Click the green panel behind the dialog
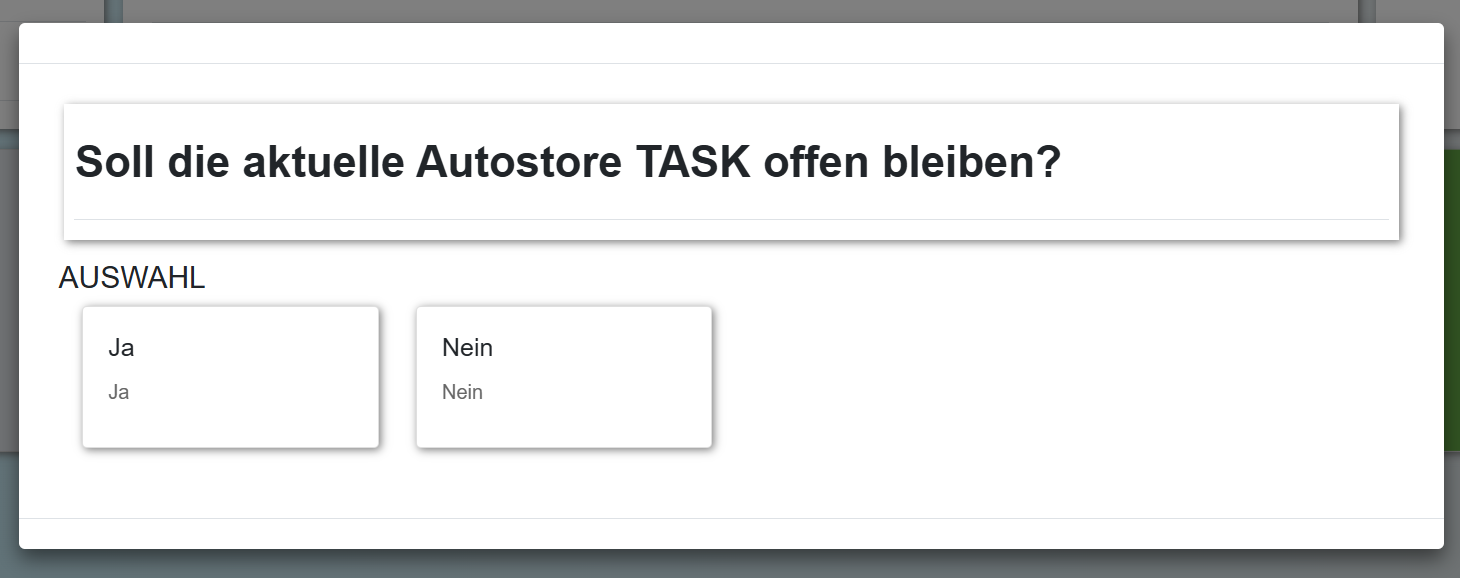Viewport: 1460px width, 578px height. (1452, 300)
